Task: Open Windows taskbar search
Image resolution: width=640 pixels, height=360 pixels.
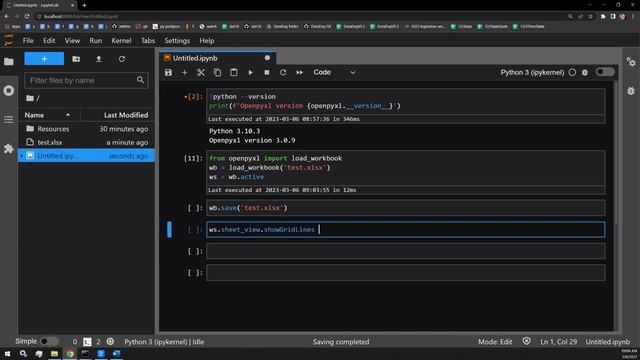Action: pyautogui.click(x=23, y=353)
